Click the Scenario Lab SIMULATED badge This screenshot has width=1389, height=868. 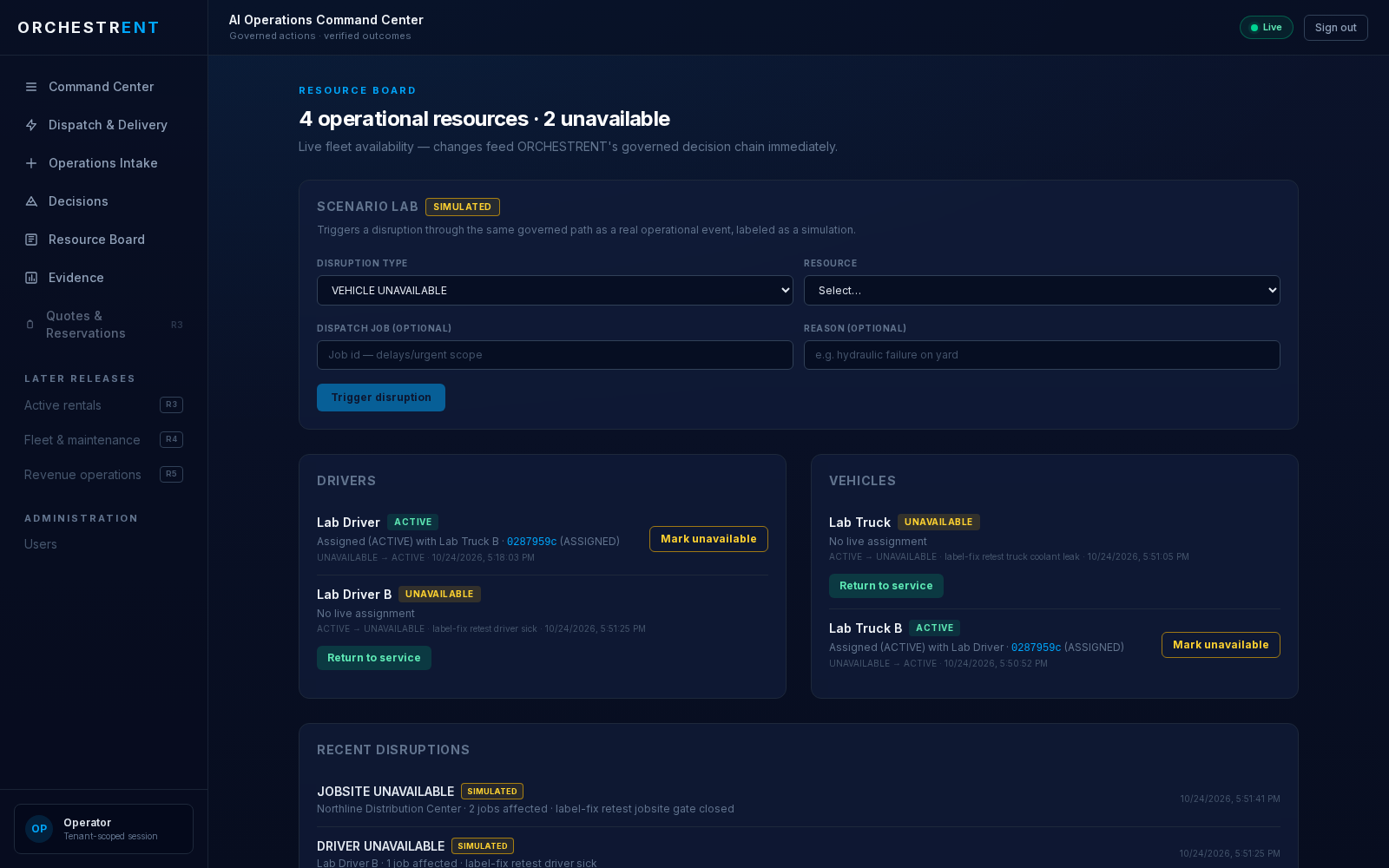(463, 207)
